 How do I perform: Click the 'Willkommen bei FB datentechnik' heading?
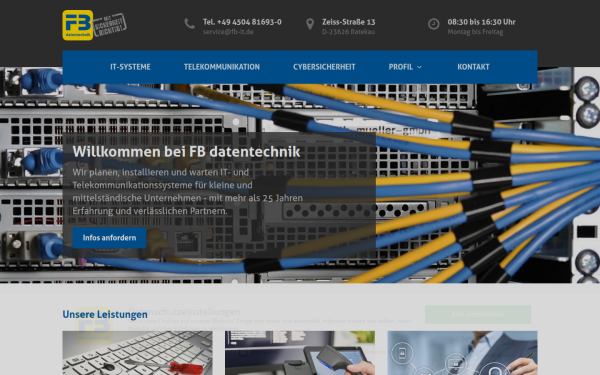click(186, 152)
